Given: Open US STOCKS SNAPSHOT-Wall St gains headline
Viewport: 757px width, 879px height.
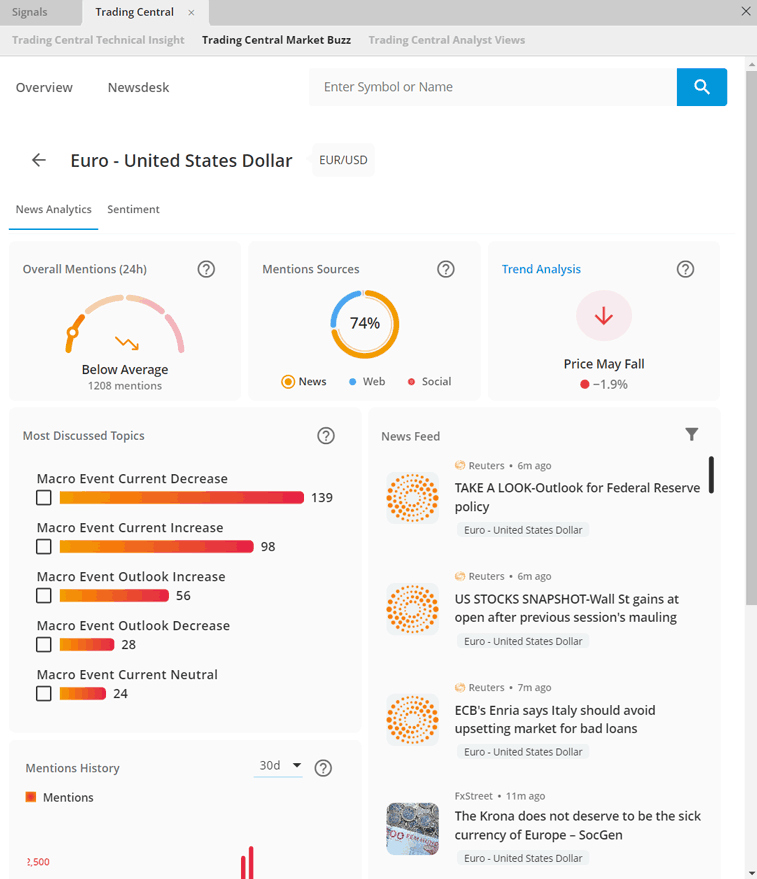Looking at the screenshot, I should pos(566,608).
